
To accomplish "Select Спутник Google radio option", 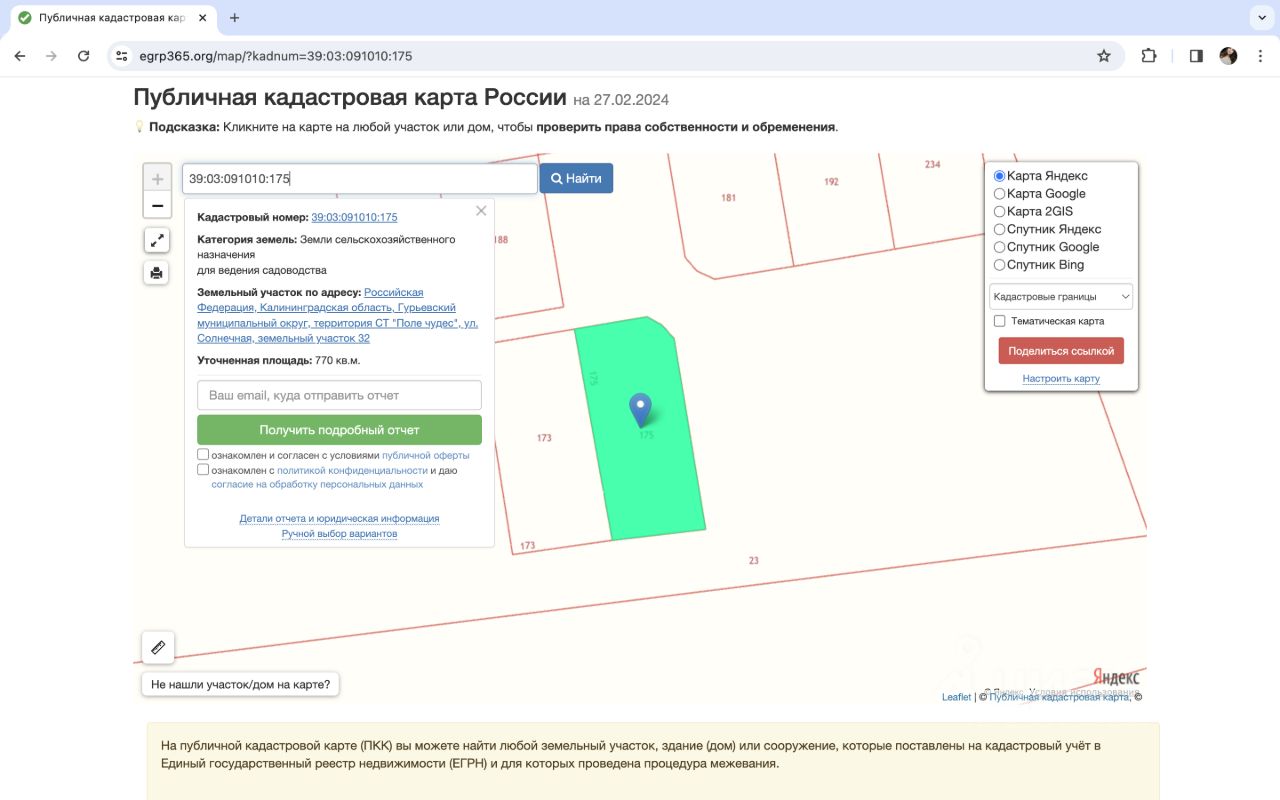I will [x=999, y=247].
